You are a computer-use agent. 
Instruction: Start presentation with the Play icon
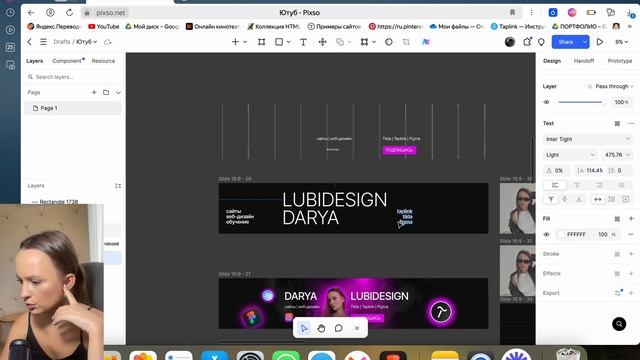tap(600, 42)
